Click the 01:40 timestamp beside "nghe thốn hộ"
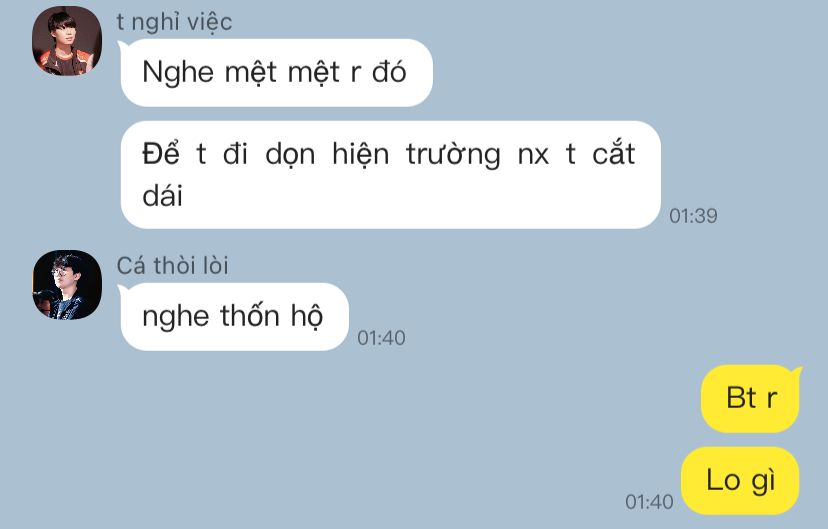 click(x=381, y=338)
